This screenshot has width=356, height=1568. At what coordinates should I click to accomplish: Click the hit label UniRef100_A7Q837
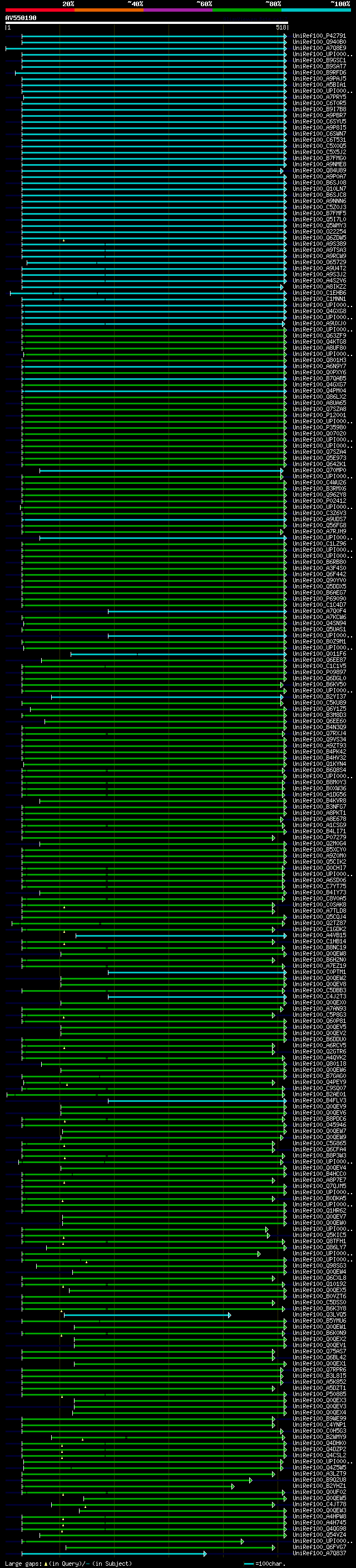tap(319, 1554)
